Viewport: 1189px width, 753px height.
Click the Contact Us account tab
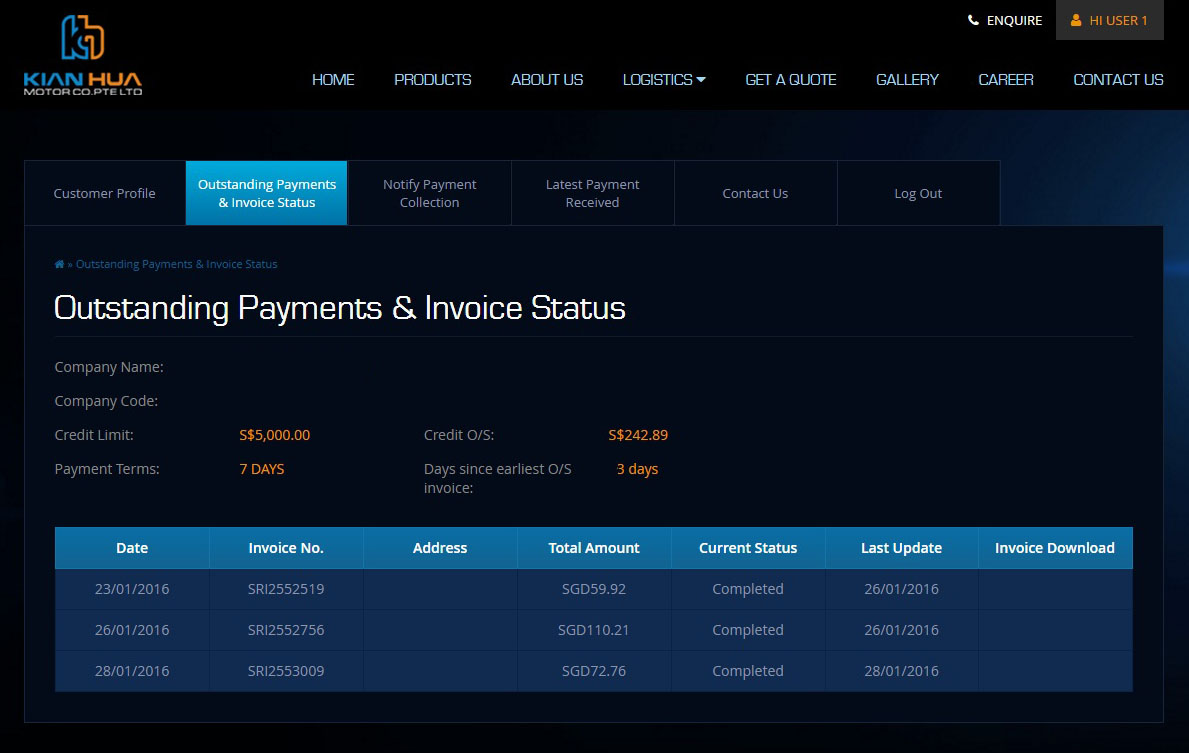[x=755, y=193]
